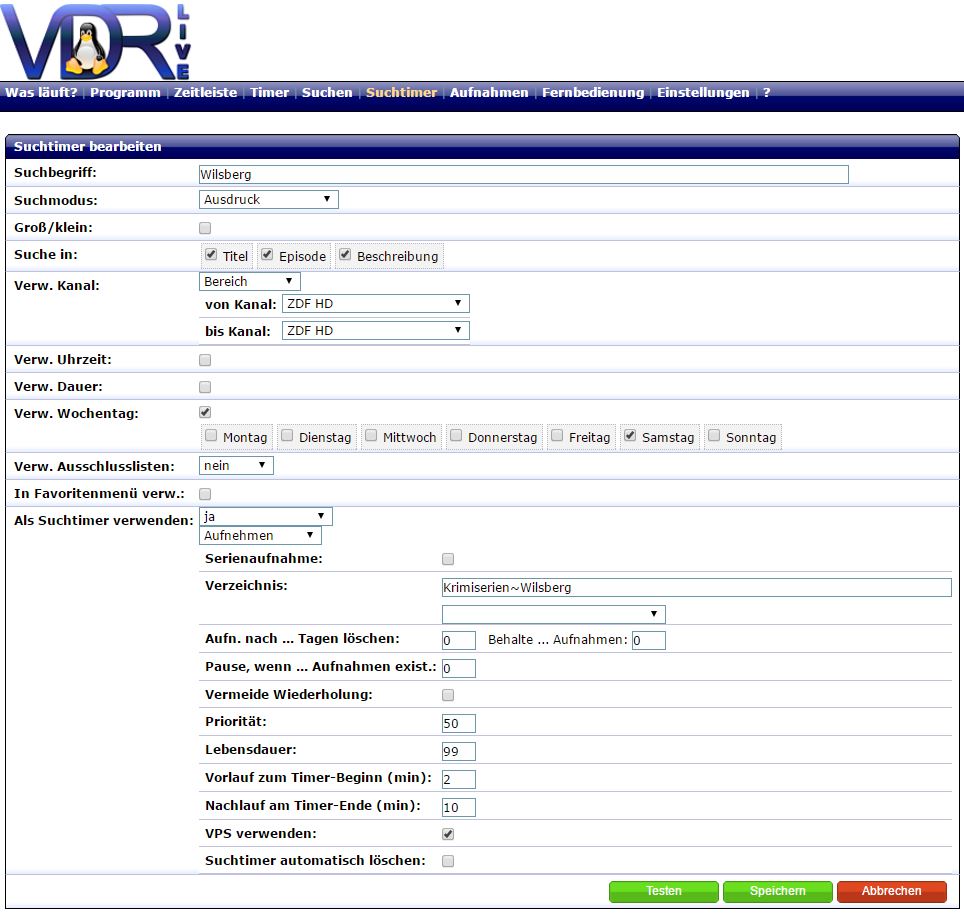Click the Priorität field showing 50
The height and width of the screenshot is (915, 964).
[459, 723]
